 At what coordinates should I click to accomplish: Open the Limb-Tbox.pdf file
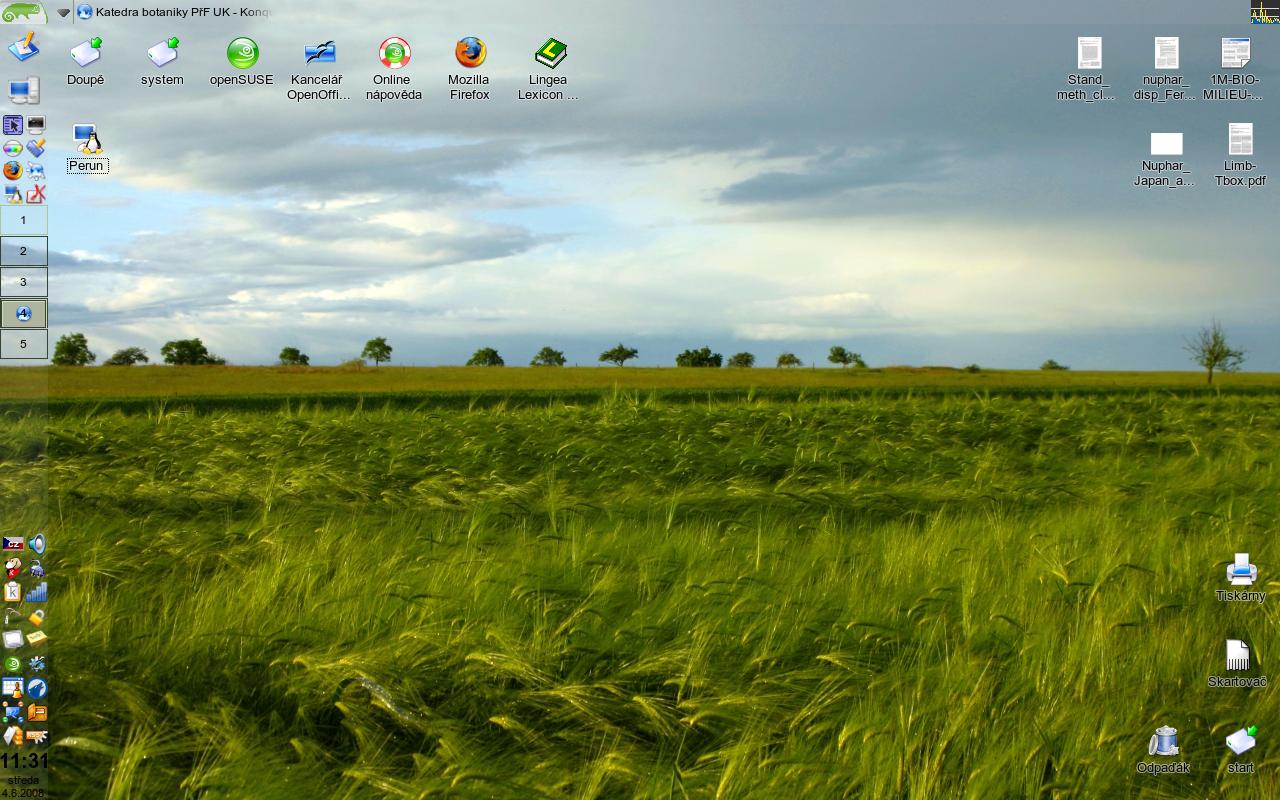[x=1240, y=141]
